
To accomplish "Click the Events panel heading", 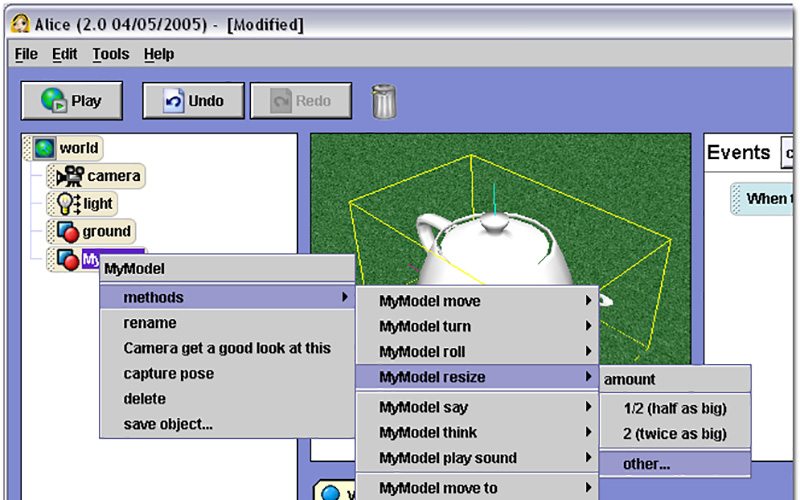I will tap(738, 153).
